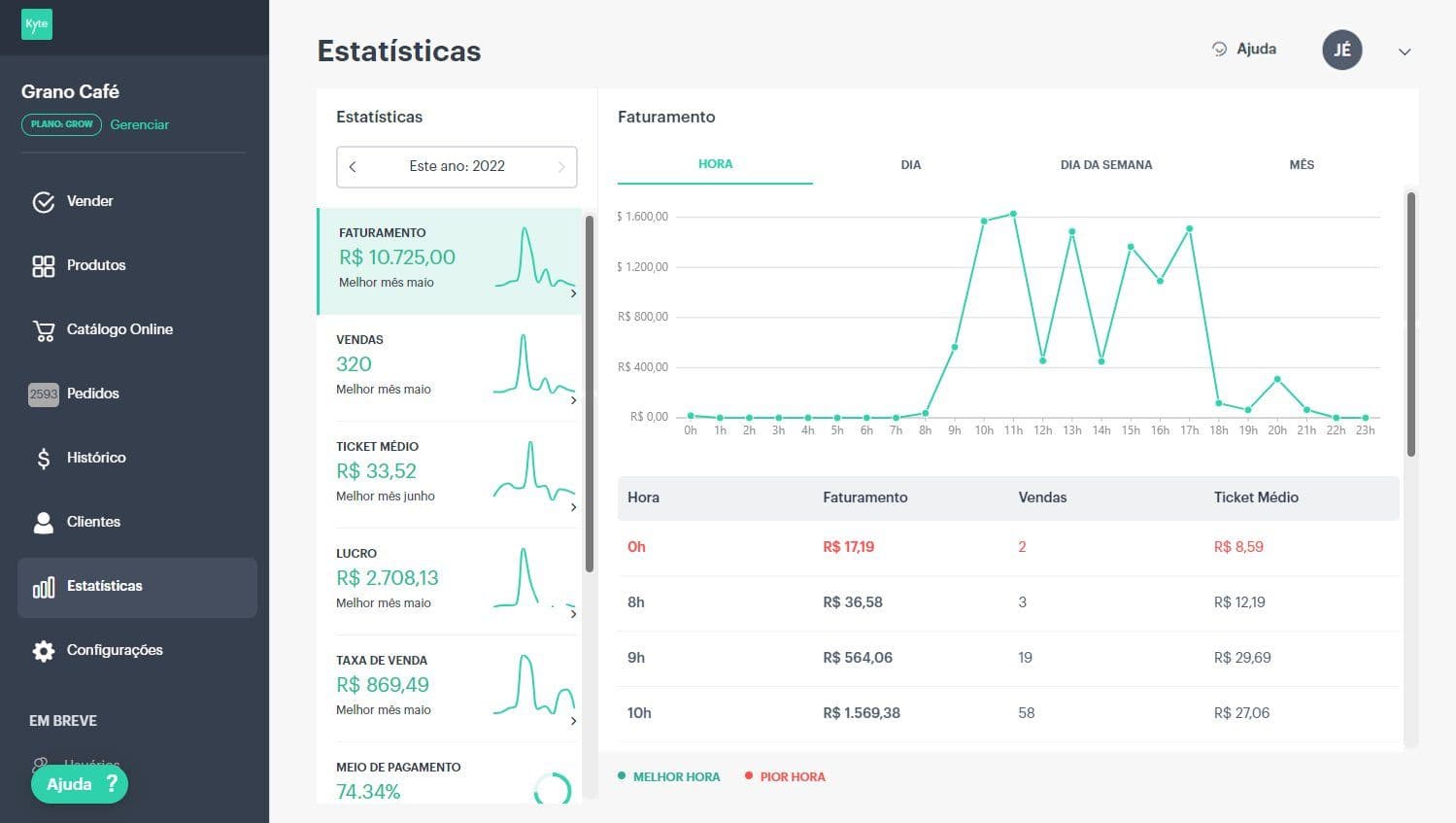Click the statistics list scrollbar
This screenshot has height=823, width=1456.
tap(590, 394)
